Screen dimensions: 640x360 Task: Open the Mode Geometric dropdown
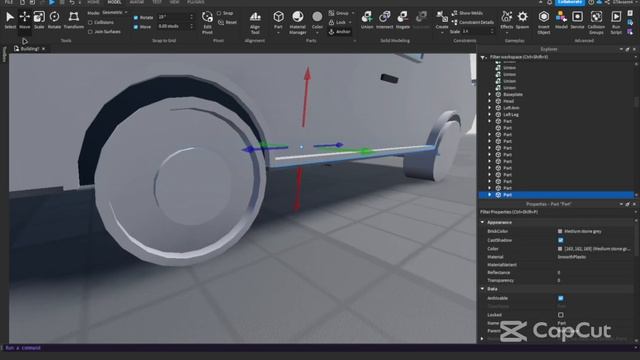pos(114,13)
